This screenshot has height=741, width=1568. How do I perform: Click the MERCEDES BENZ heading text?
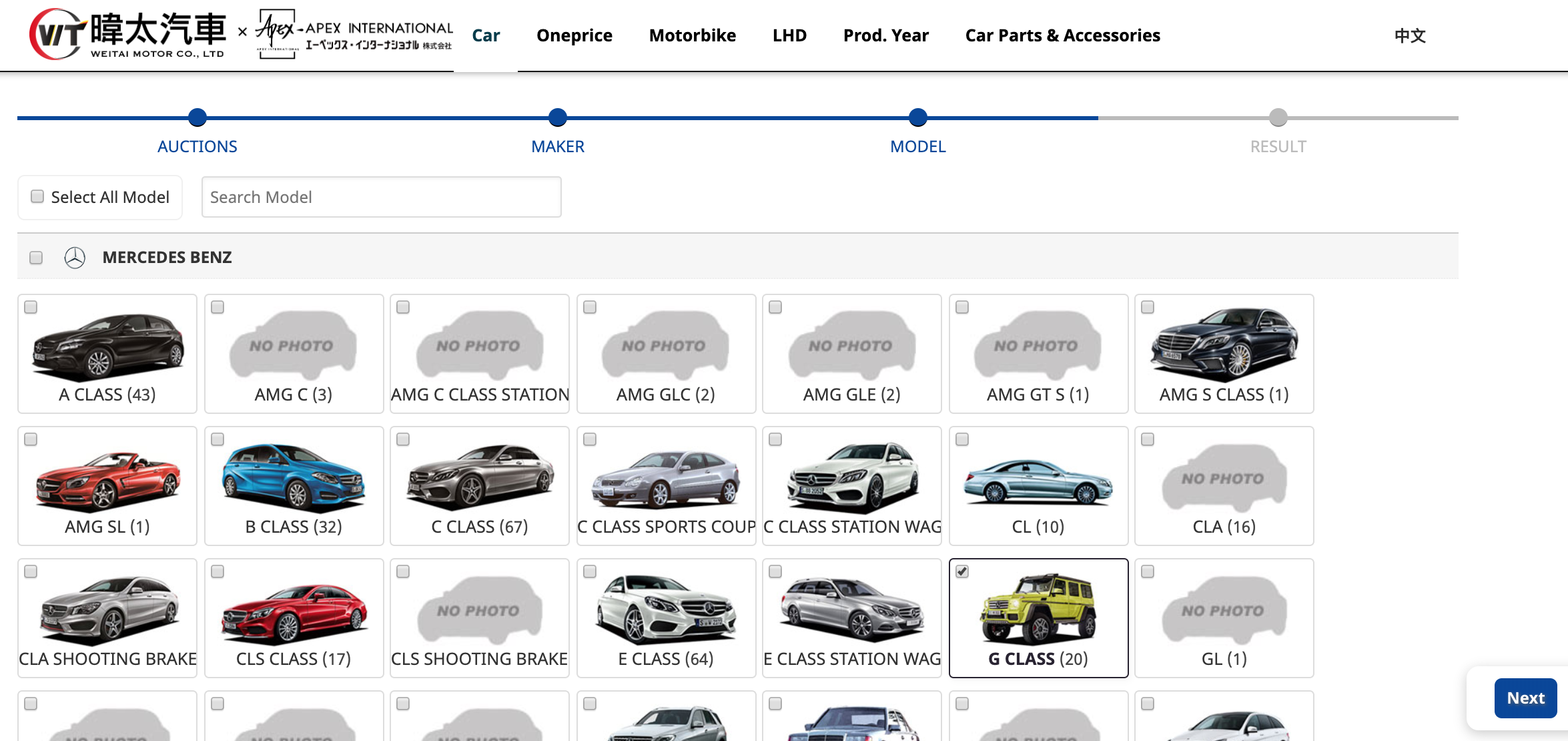pyautogui.click(x=167, y=258)
